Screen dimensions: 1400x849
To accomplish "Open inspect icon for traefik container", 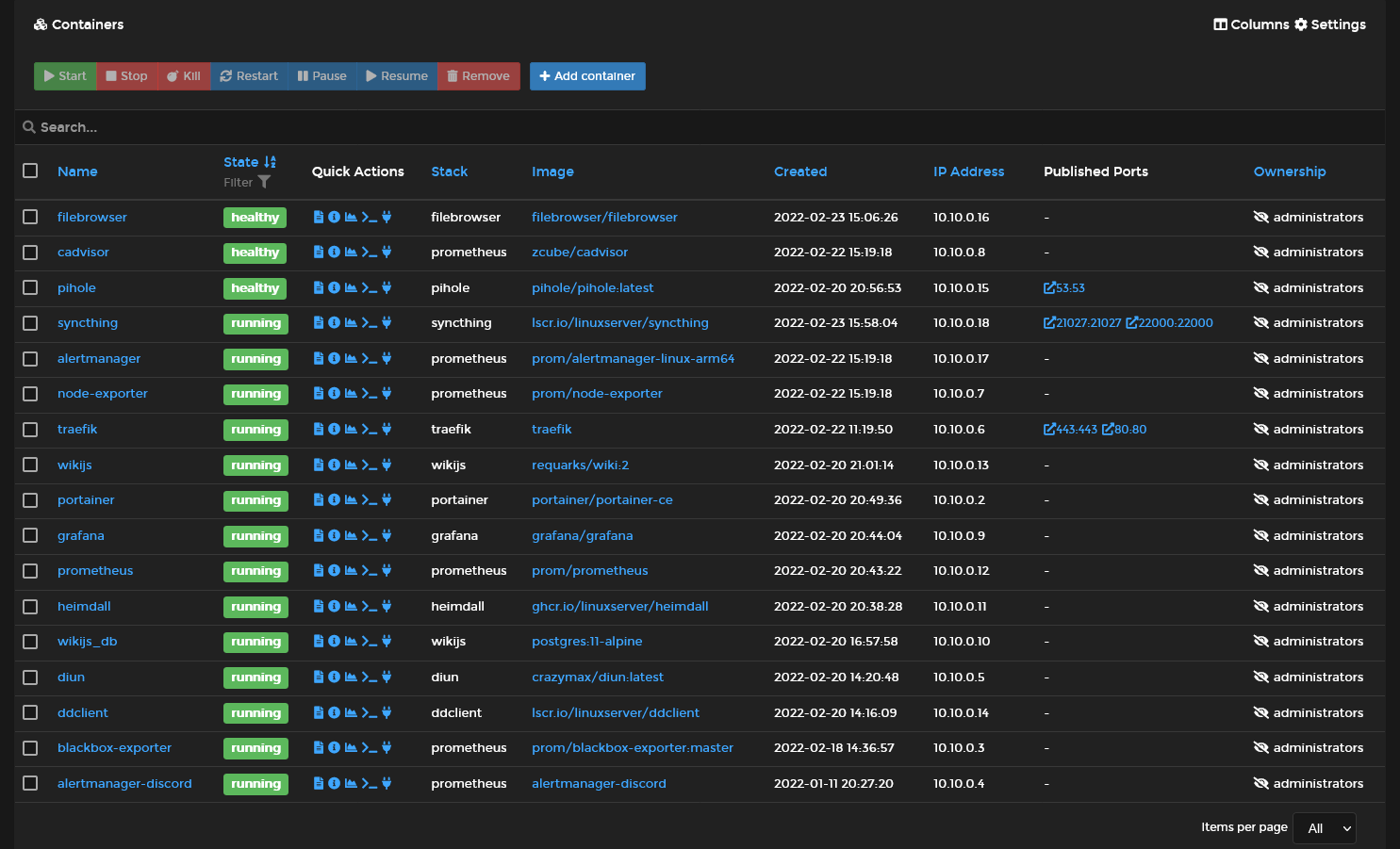I will coord(334,430).
